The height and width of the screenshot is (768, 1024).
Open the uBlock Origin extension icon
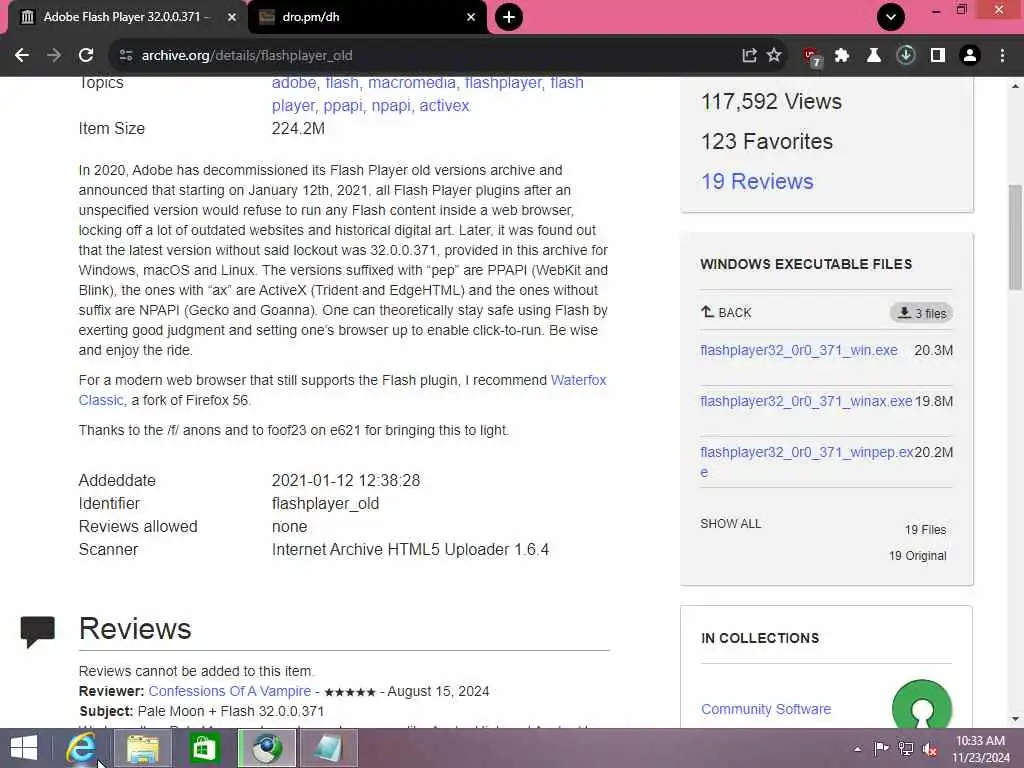812,57
